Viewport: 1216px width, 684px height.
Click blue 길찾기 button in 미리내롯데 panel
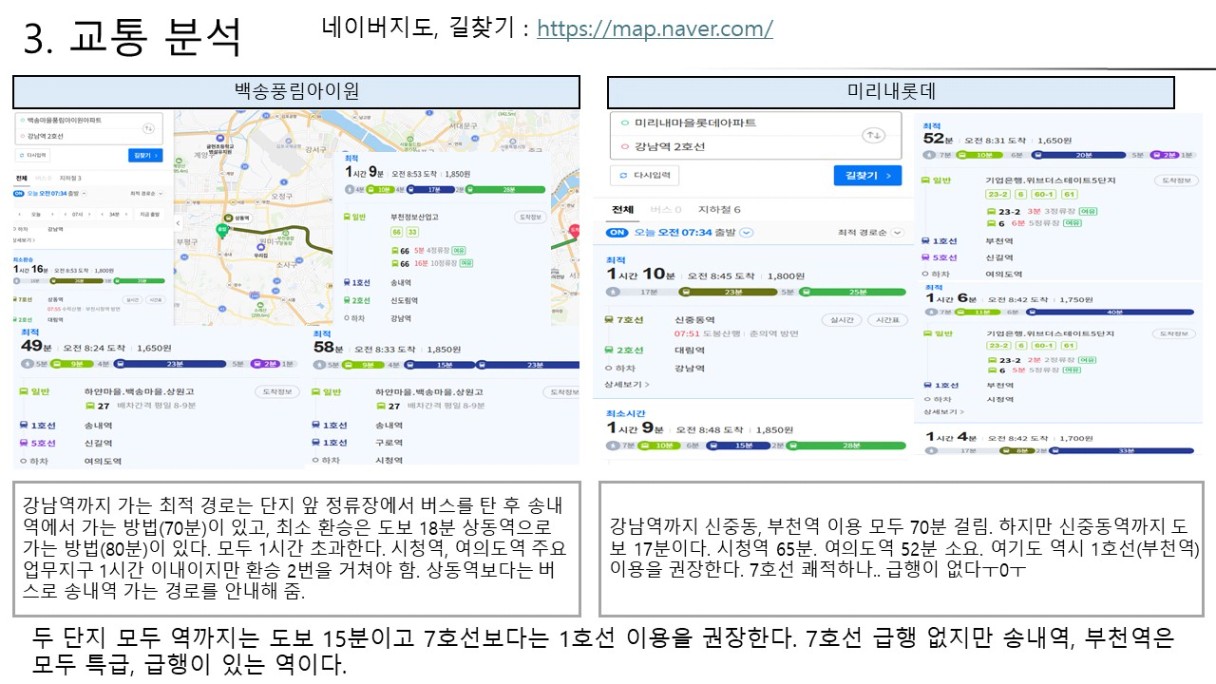(867, 176)
